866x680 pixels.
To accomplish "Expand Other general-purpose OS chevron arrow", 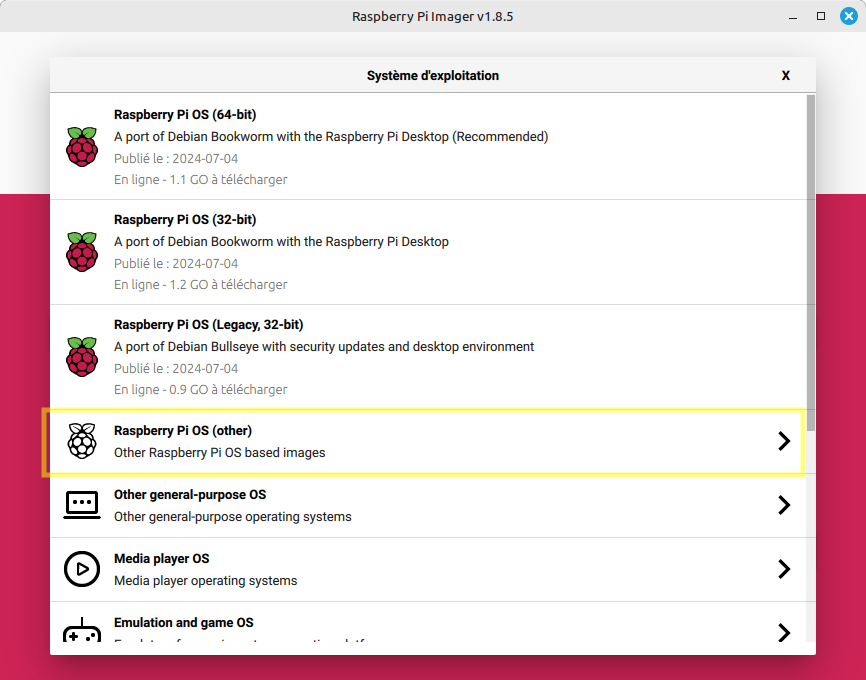I will [x=784, y=505].
